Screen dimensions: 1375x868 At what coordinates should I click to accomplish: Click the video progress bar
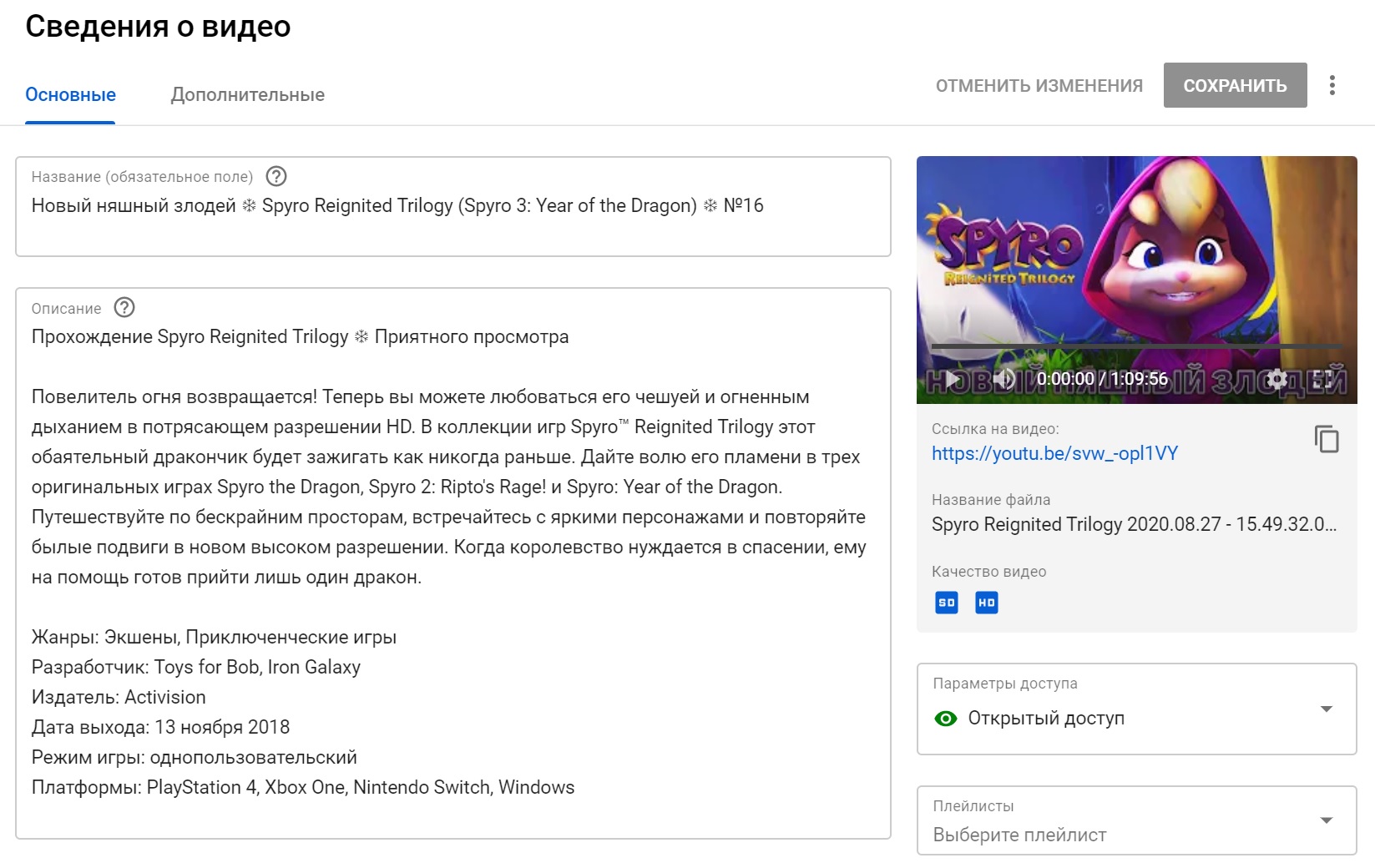pos(1136,346)
